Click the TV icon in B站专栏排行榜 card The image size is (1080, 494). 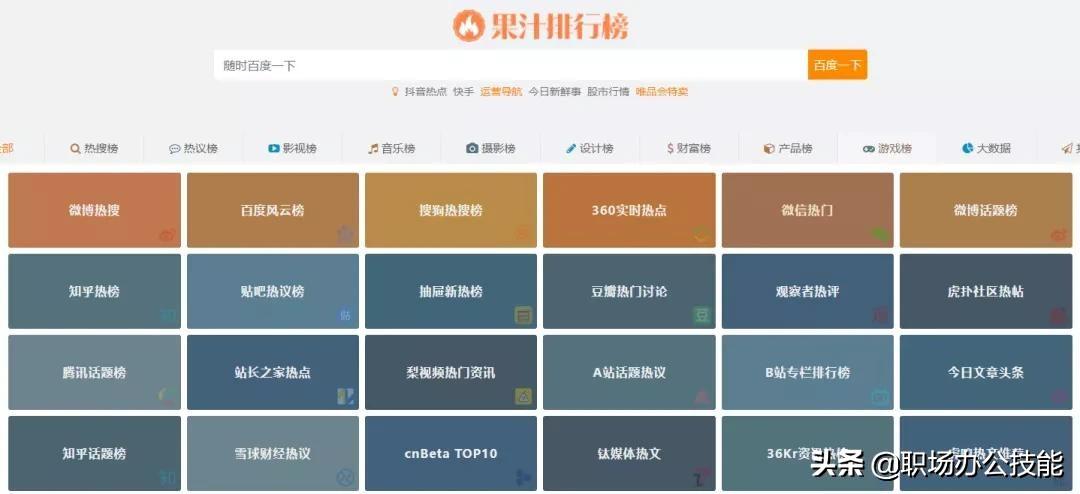[x=880, y=396]
